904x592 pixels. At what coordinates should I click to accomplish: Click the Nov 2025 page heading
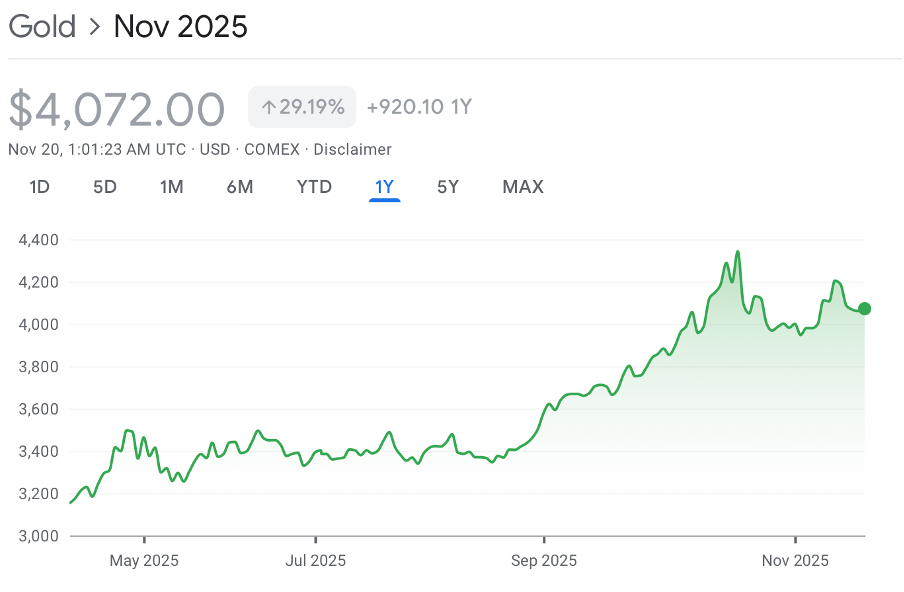pos(180,26)
